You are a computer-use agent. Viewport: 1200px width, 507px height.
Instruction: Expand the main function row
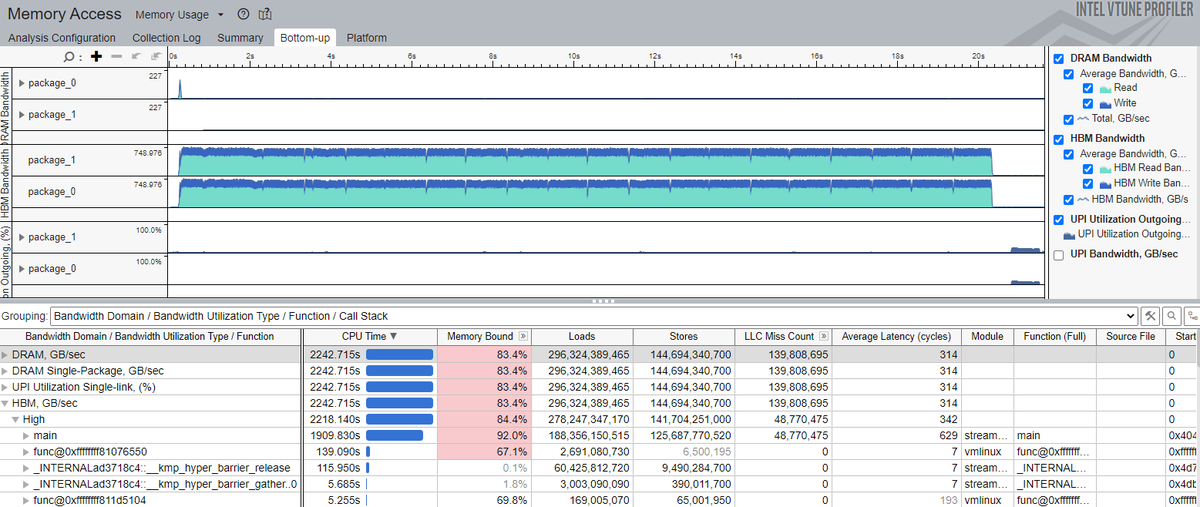[27, 435]
